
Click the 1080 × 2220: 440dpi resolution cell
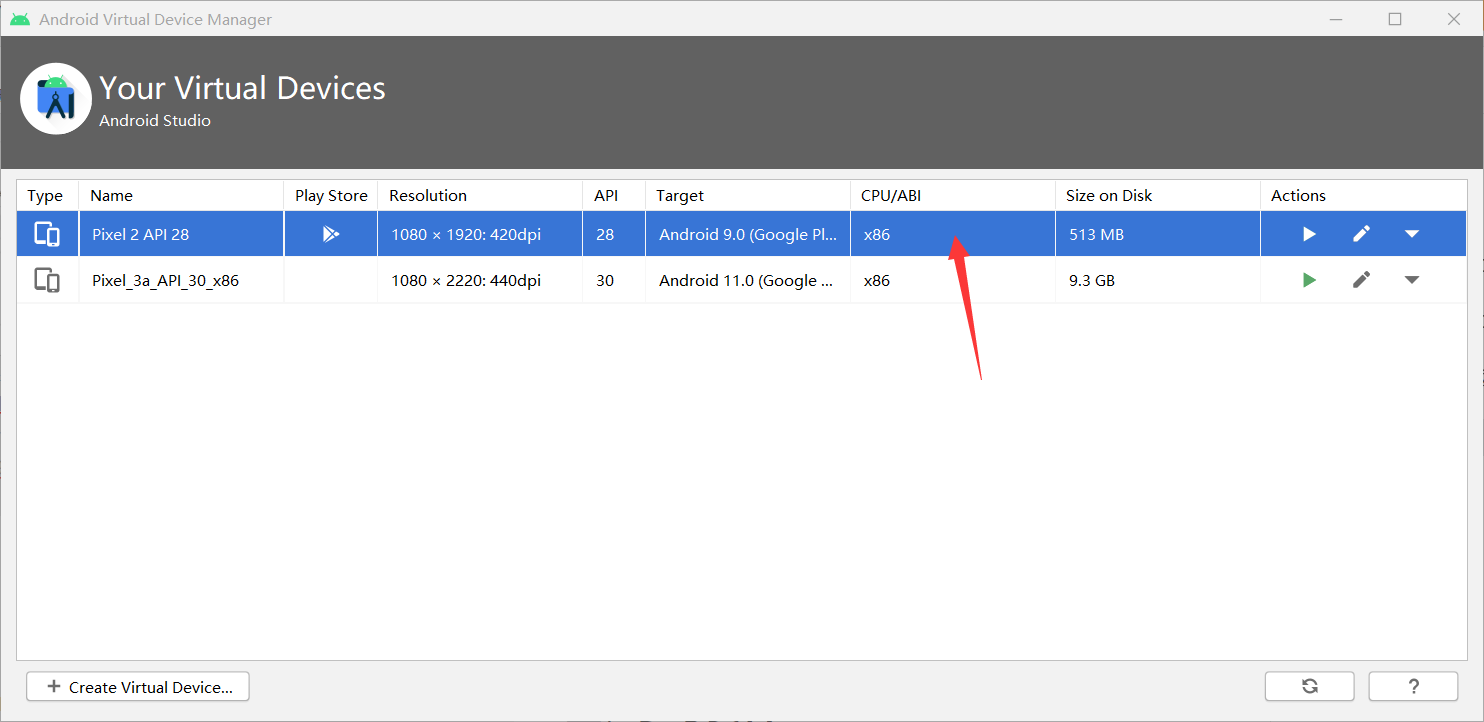coord(480,280)
